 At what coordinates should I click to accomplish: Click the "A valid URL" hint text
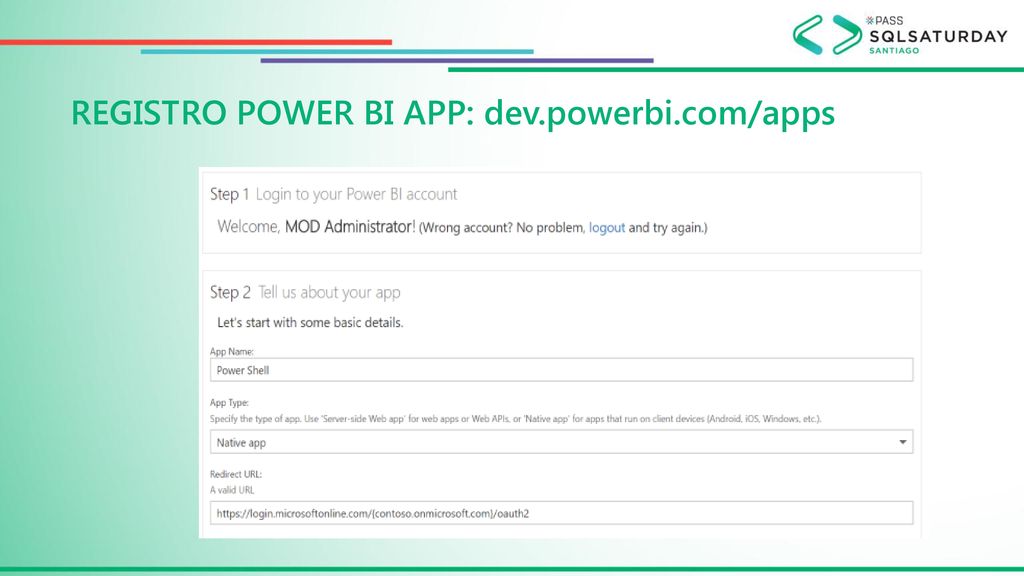tap(232, 490)
